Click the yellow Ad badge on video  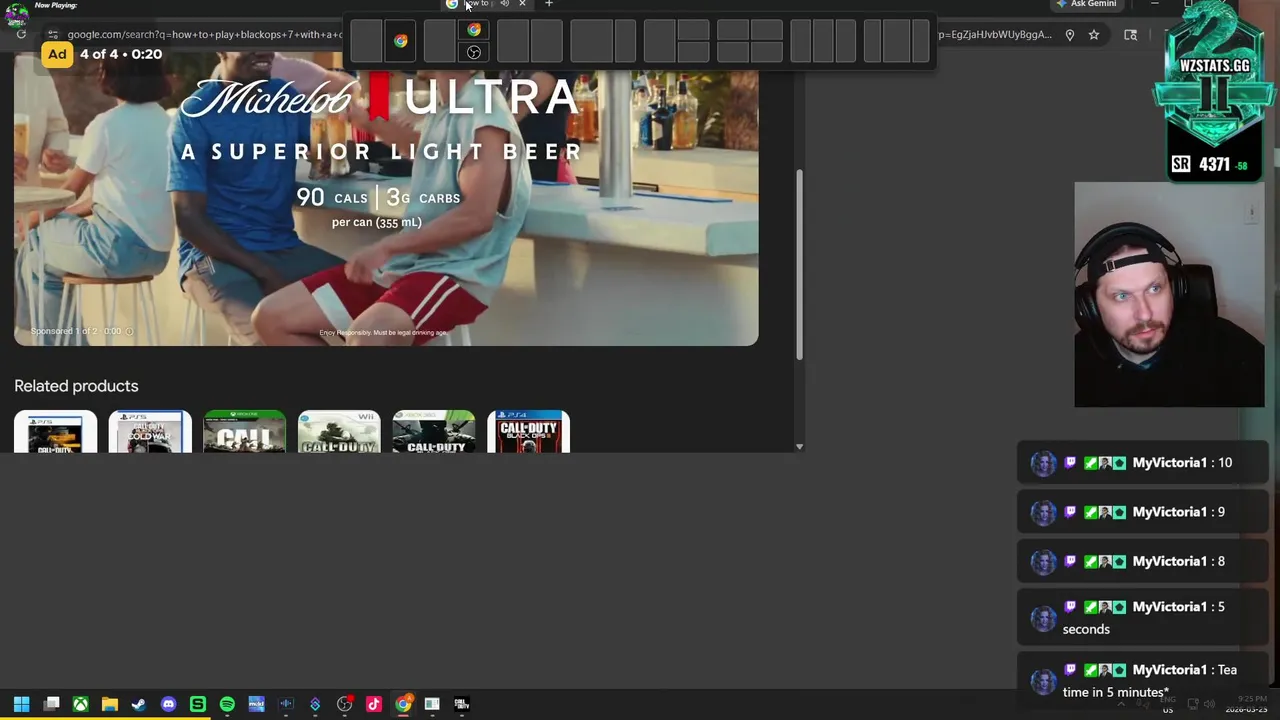tap(57, 54)
